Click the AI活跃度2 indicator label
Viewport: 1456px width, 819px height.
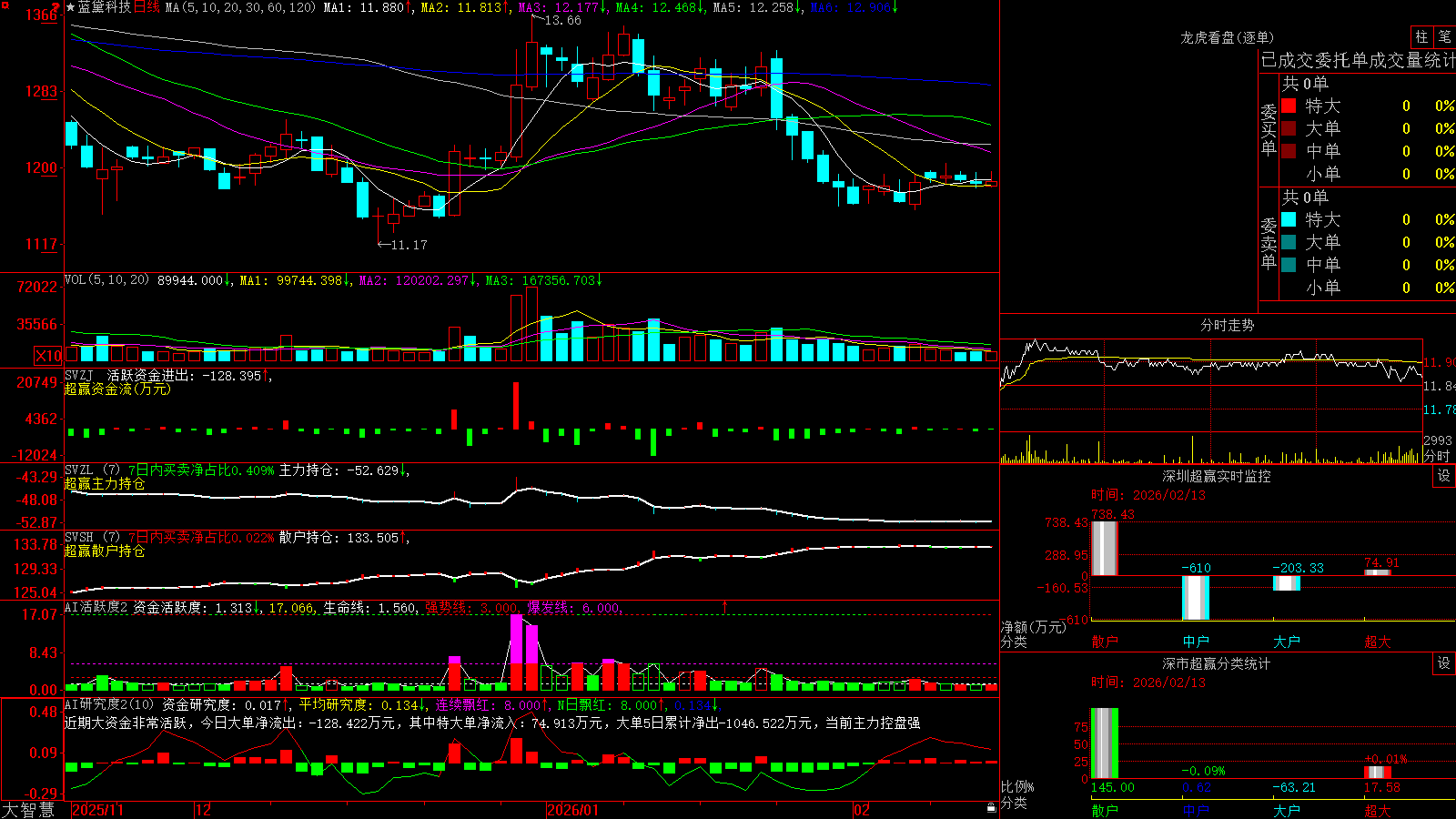point(96,607)
